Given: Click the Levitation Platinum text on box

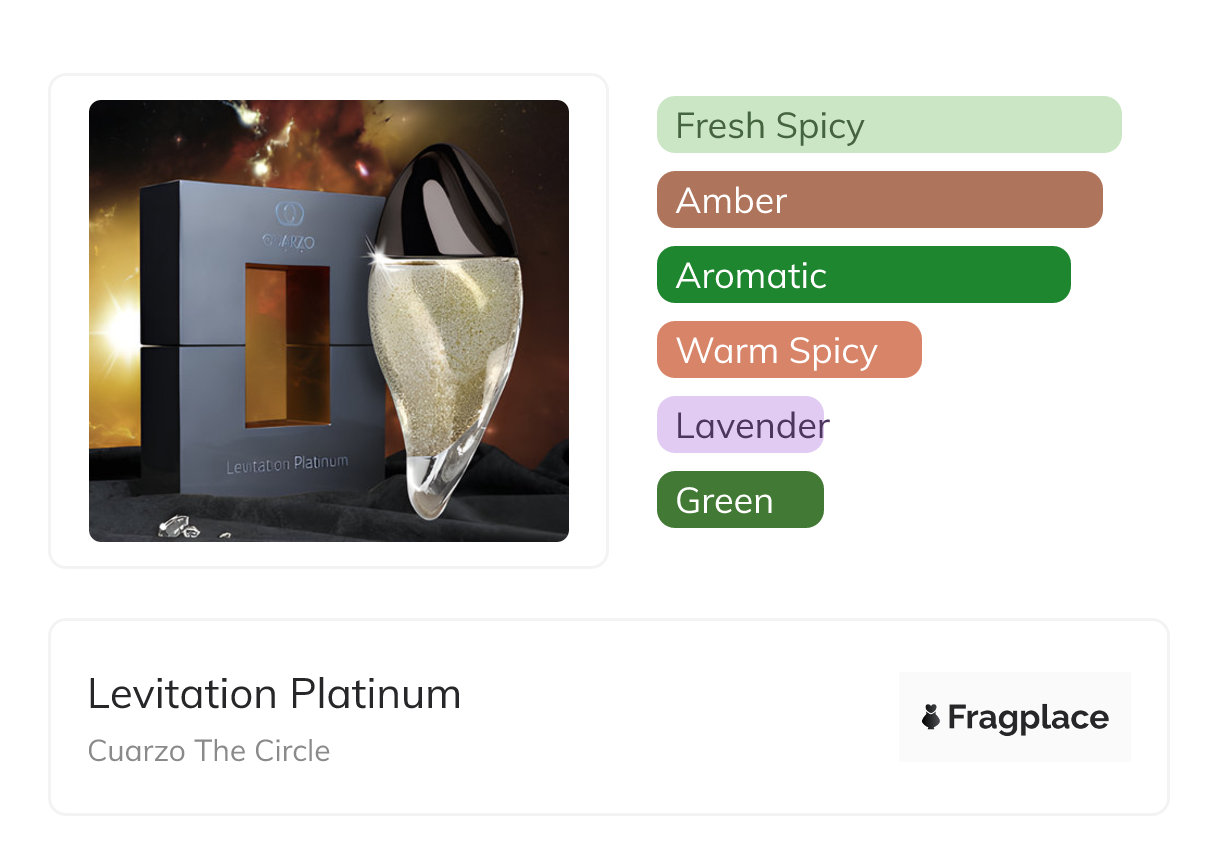Looking at the screenshot, I should pos(286,464).
